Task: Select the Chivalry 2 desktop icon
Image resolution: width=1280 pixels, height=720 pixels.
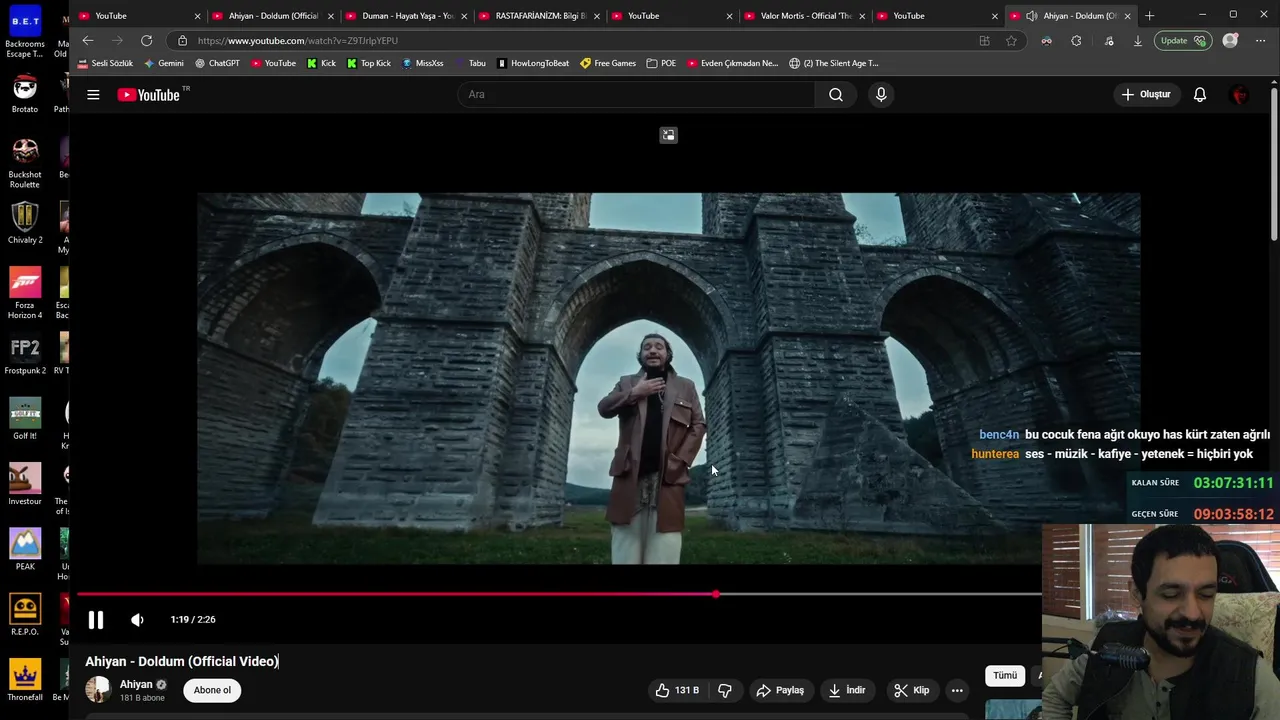Action: click(x=25, y=223)
